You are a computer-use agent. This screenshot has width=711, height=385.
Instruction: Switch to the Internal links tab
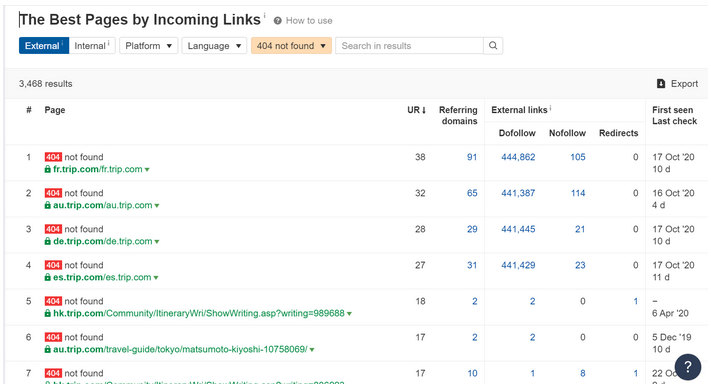tap(92, 46)
